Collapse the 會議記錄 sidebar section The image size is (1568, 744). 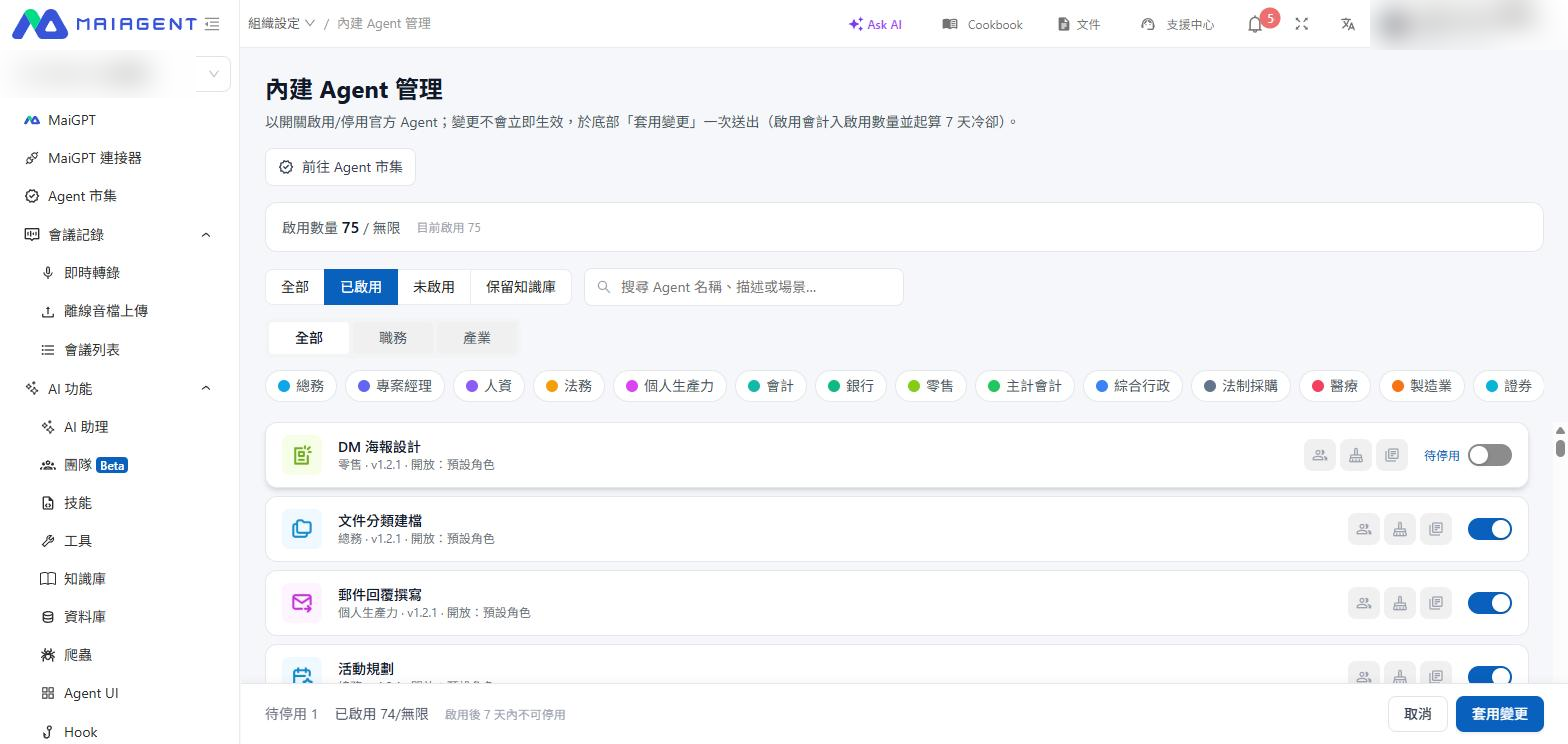206,235
